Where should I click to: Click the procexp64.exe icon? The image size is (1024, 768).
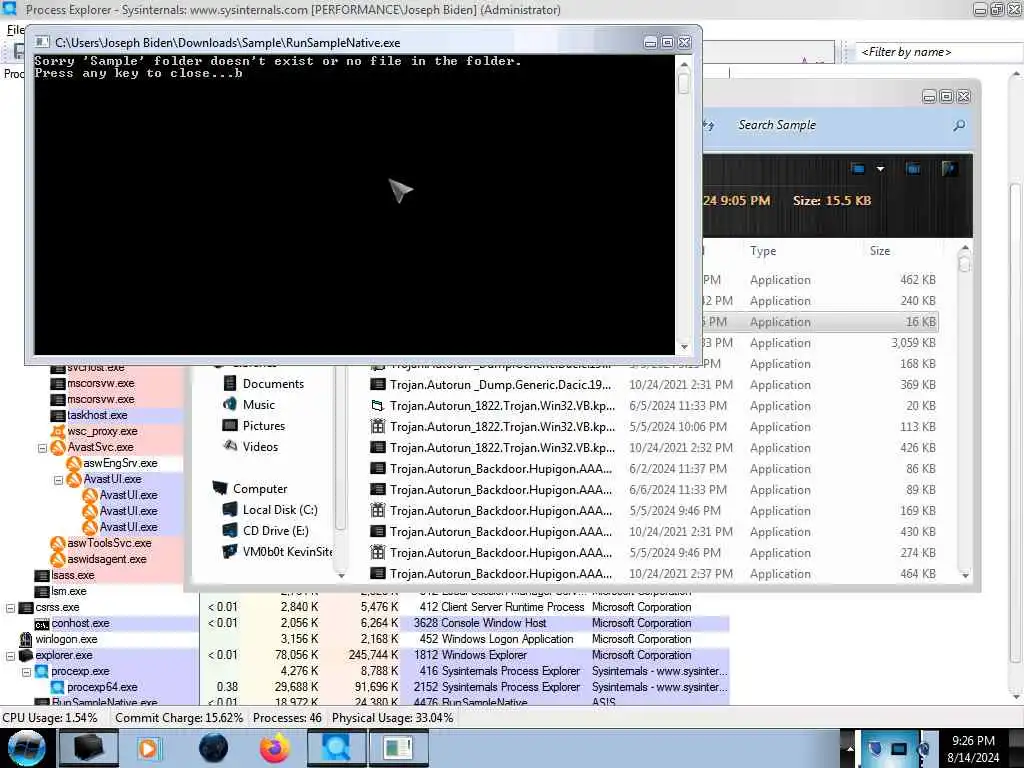(x=57, y=687)
